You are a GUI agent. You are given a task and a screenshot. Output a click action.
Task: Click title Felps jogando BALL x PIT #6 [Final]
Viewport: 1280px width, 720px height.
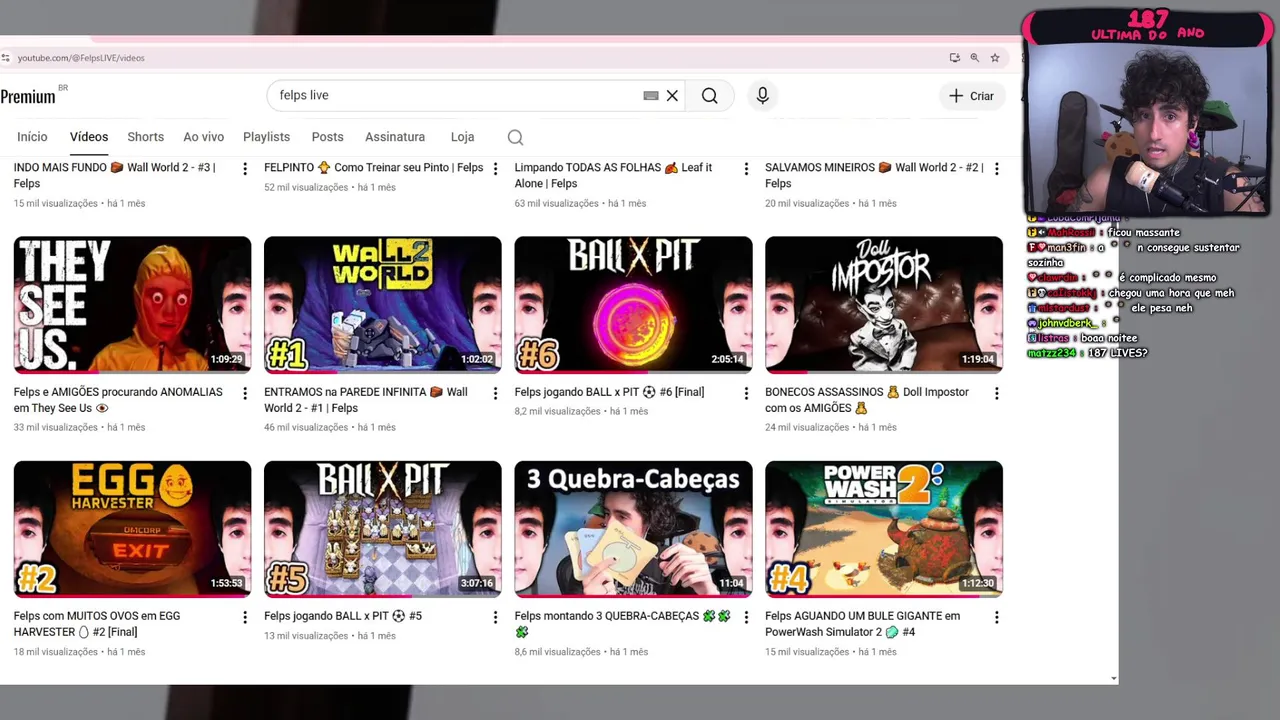coord(609,392)
